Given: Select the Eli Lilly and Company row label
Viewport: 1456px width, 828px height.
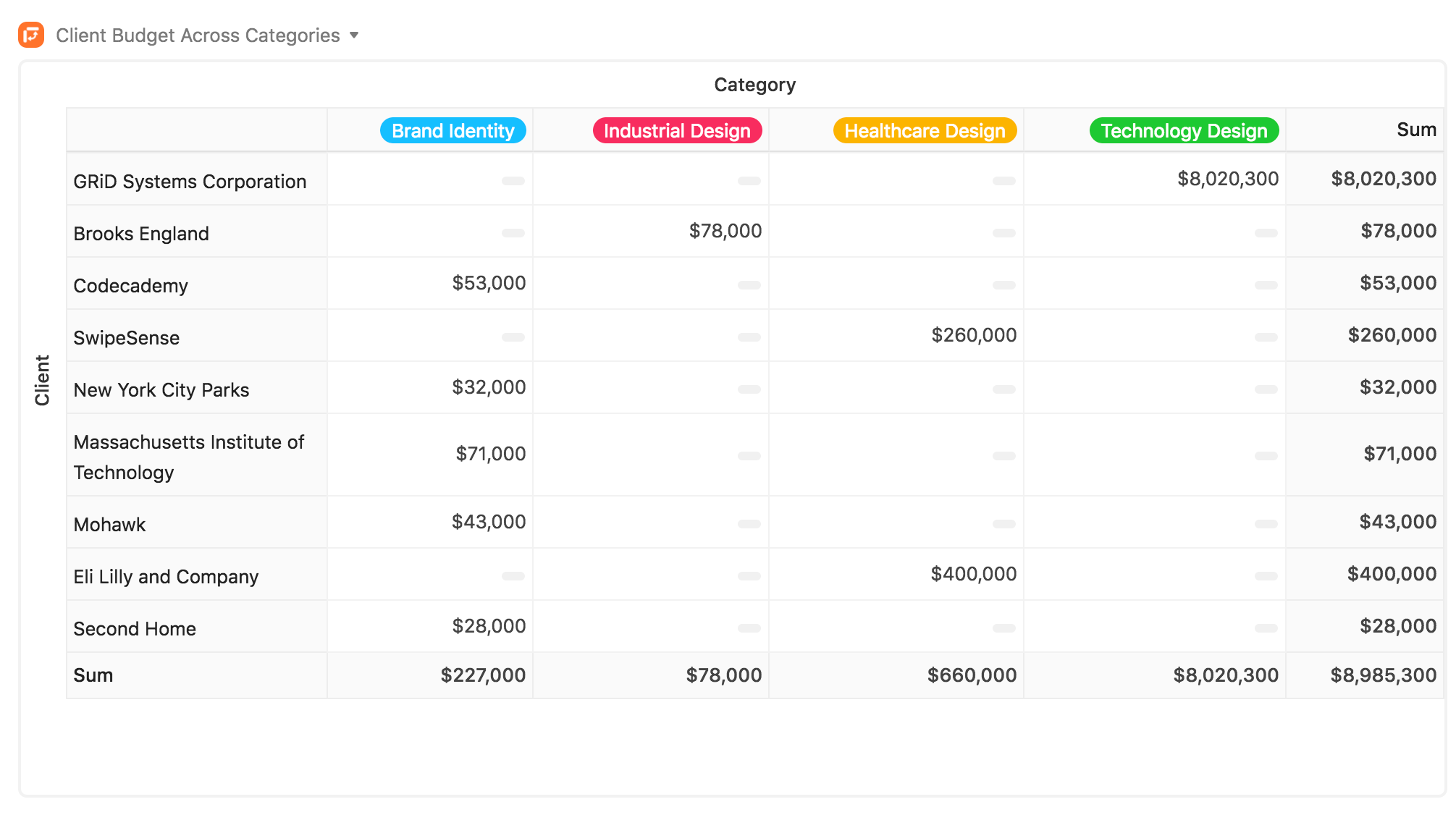Looking at the screenshot, I should 166,577.
